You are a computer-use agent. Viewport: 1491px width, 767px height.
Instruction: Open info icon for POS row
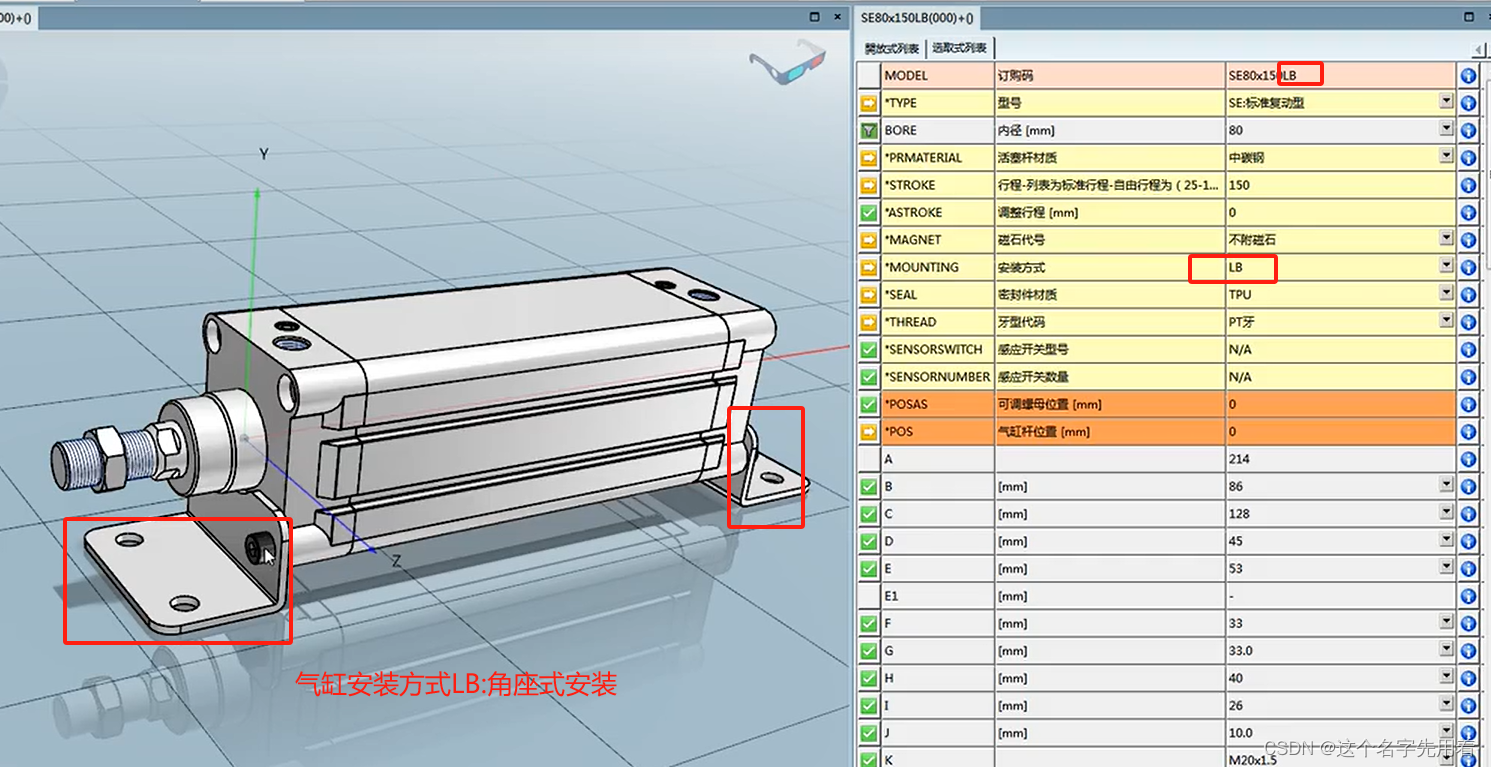point(1468,432)
